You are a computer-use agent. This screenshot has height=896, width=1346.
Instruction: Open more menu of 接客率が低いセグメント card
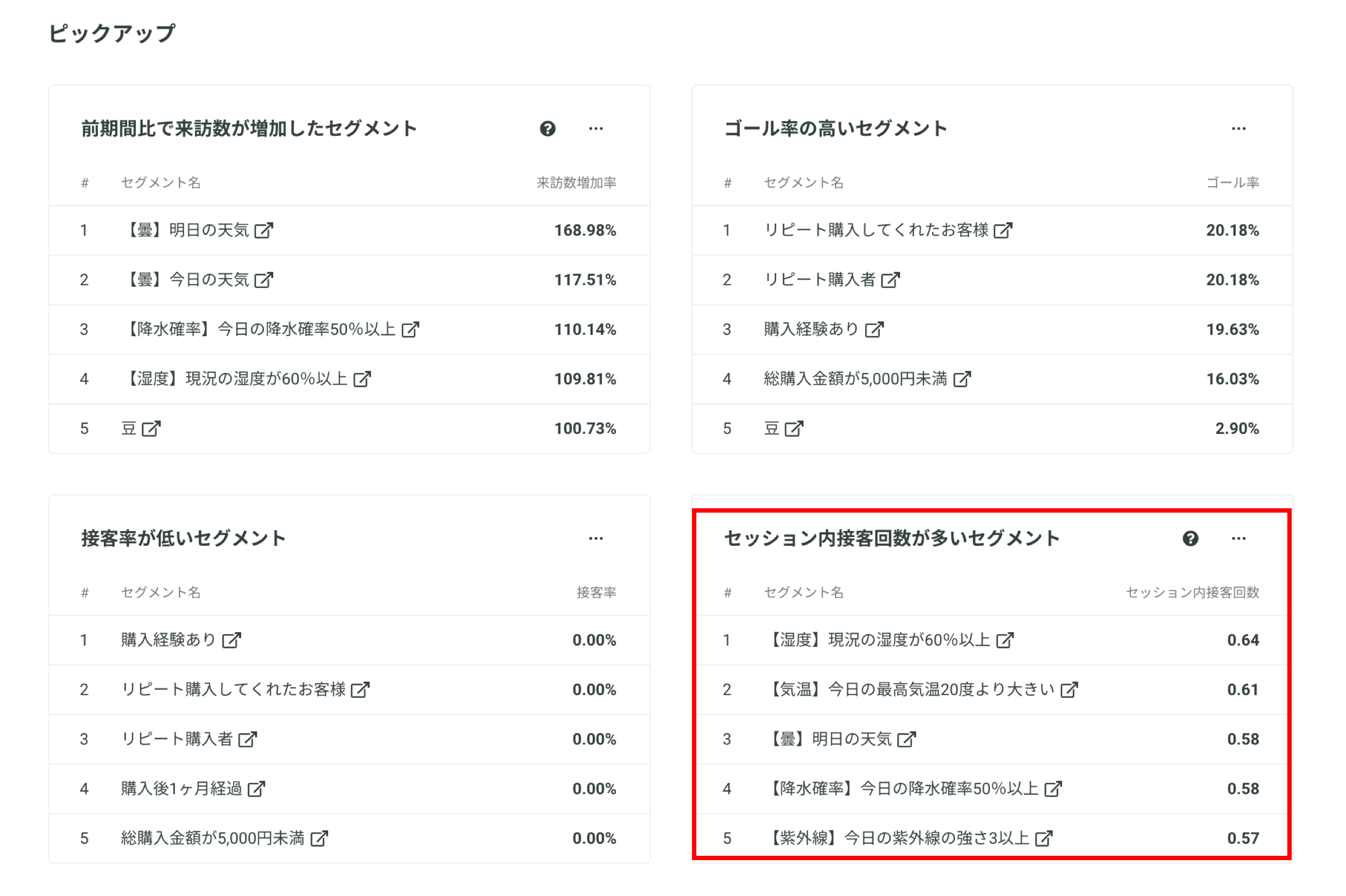595,538
